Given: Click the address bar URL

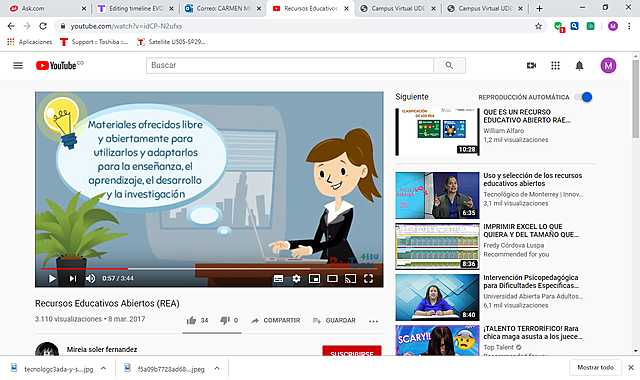Looking at the screenshot, I should 126,26.
